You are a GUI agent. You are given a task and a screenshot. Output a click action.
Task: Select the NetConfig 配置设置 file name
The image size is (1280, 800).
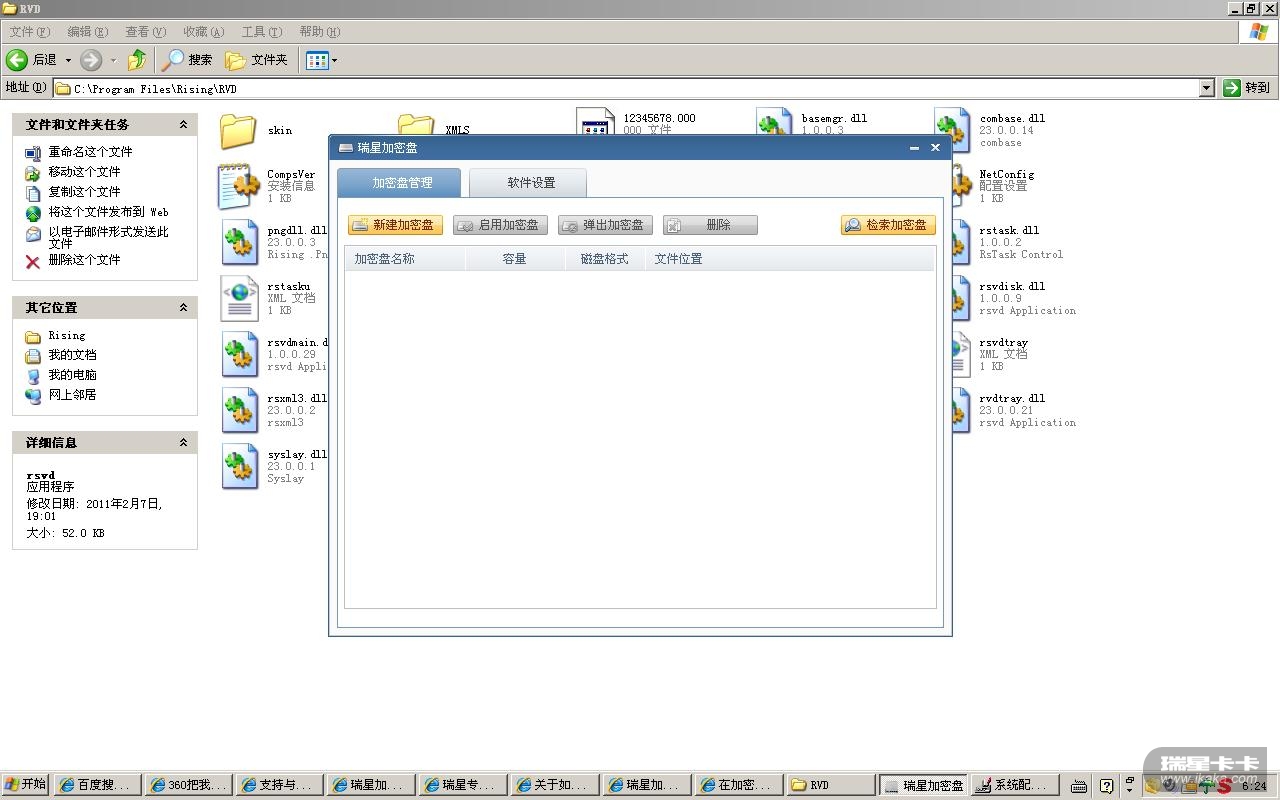pyautogui.click(x=1007, y=175)
